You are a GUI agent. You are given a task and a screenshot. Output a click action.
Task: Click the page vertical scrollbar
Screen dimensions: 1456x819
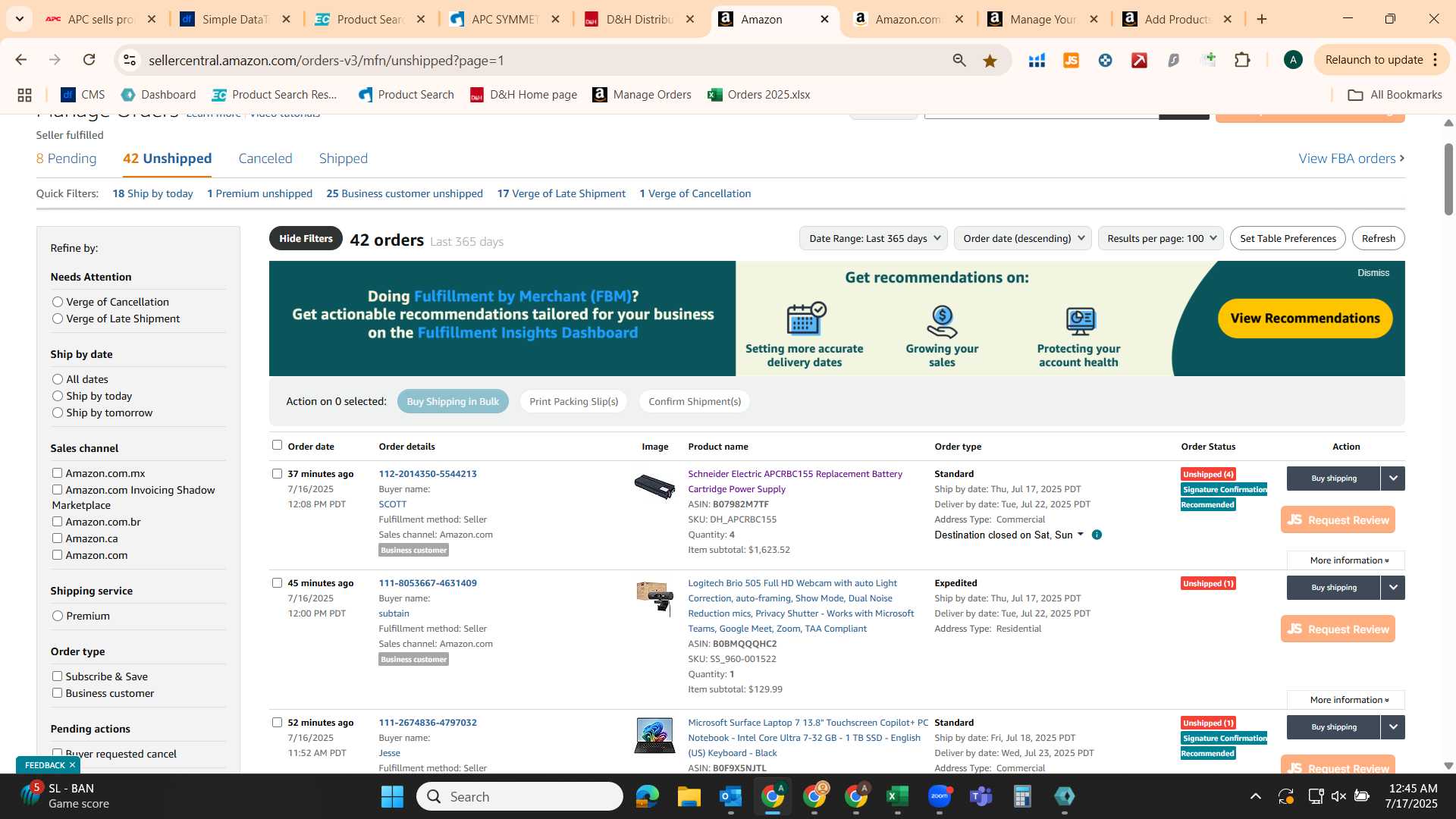1448,179
